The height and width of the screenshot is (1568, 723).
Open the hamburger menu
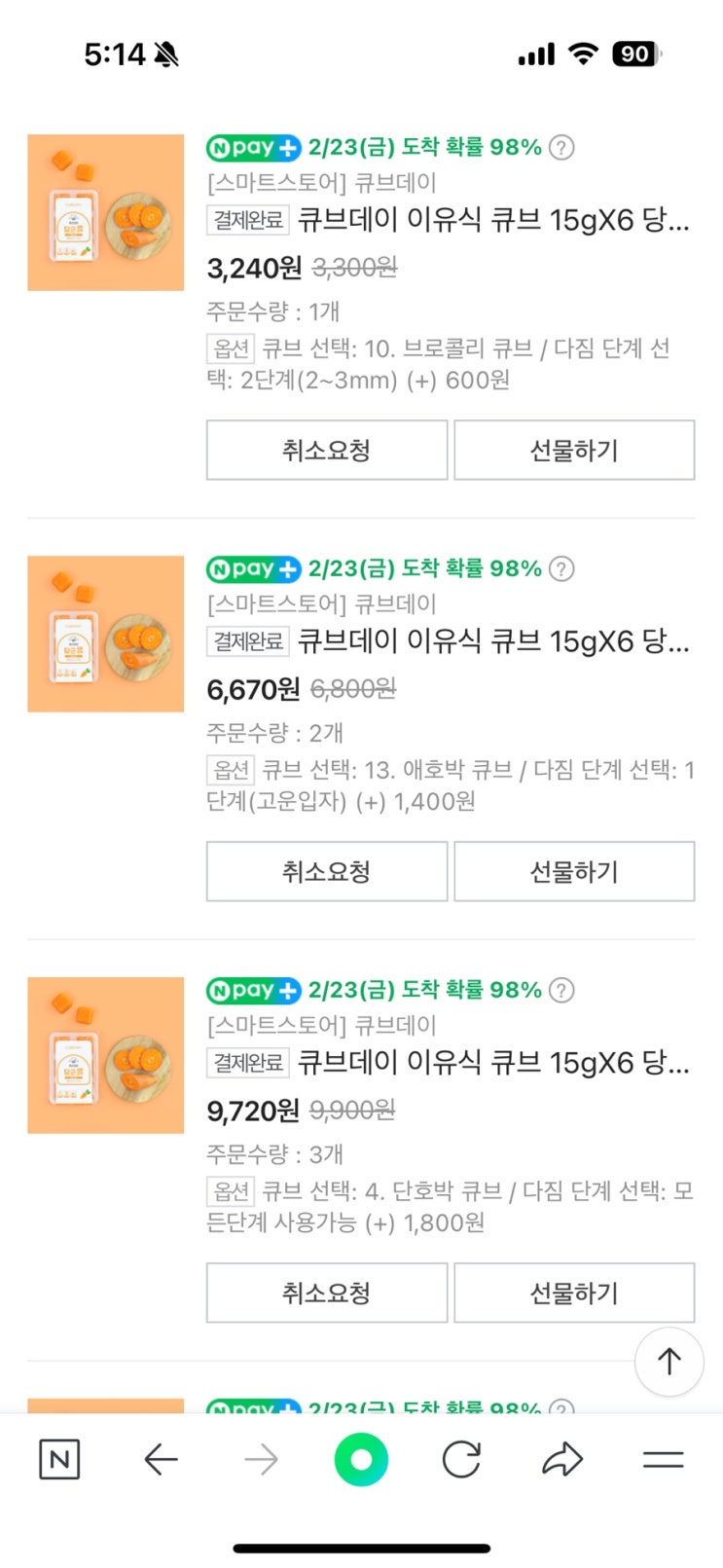(x=664, y=1459)
